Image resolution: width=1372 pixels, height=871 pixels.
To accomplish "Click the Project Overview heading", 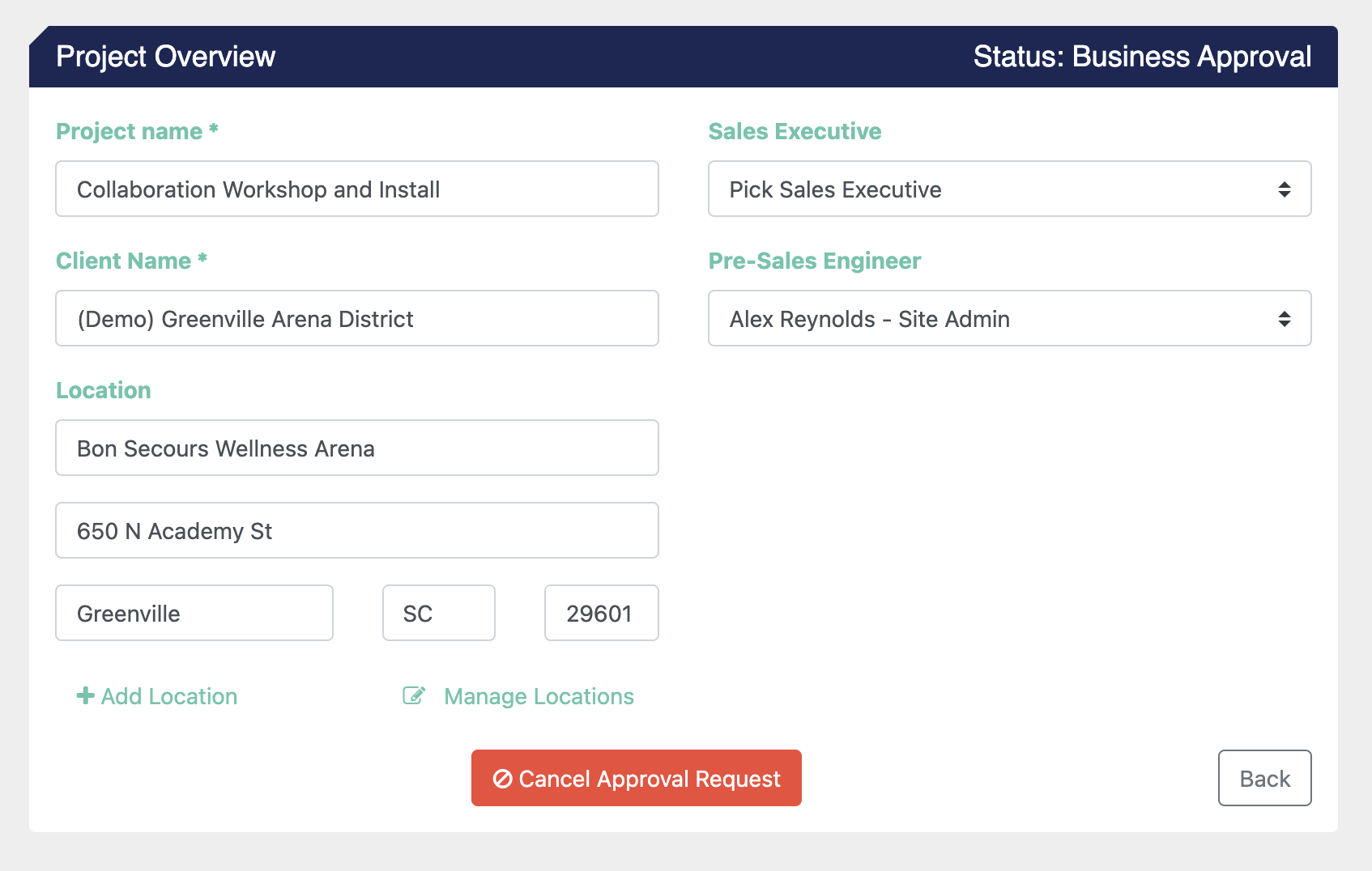I will (x=166, y=57).
